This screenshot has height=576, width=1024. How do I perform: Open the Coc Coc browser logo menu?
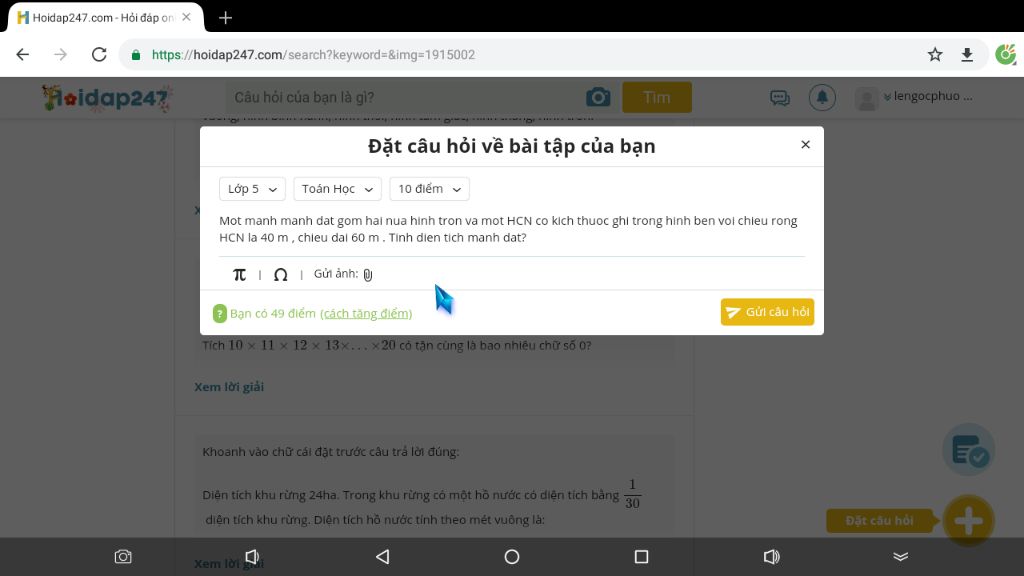click(1006, 54)
